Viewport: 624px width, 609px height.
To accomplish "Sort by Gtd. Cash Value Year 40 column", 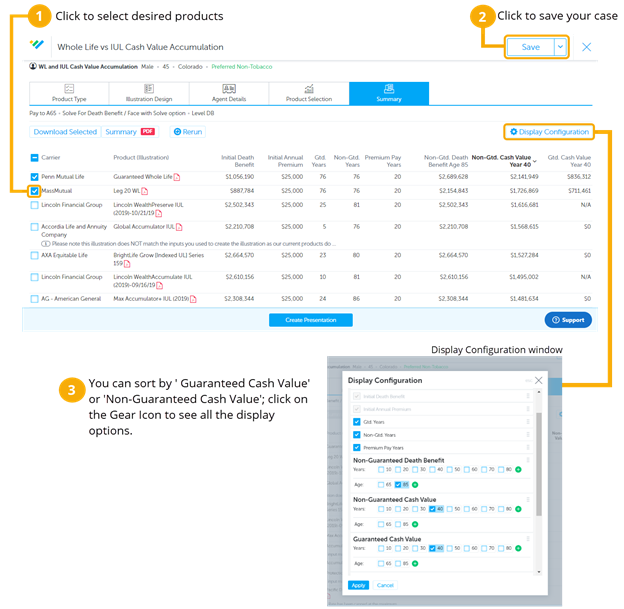I will point(569,161).
